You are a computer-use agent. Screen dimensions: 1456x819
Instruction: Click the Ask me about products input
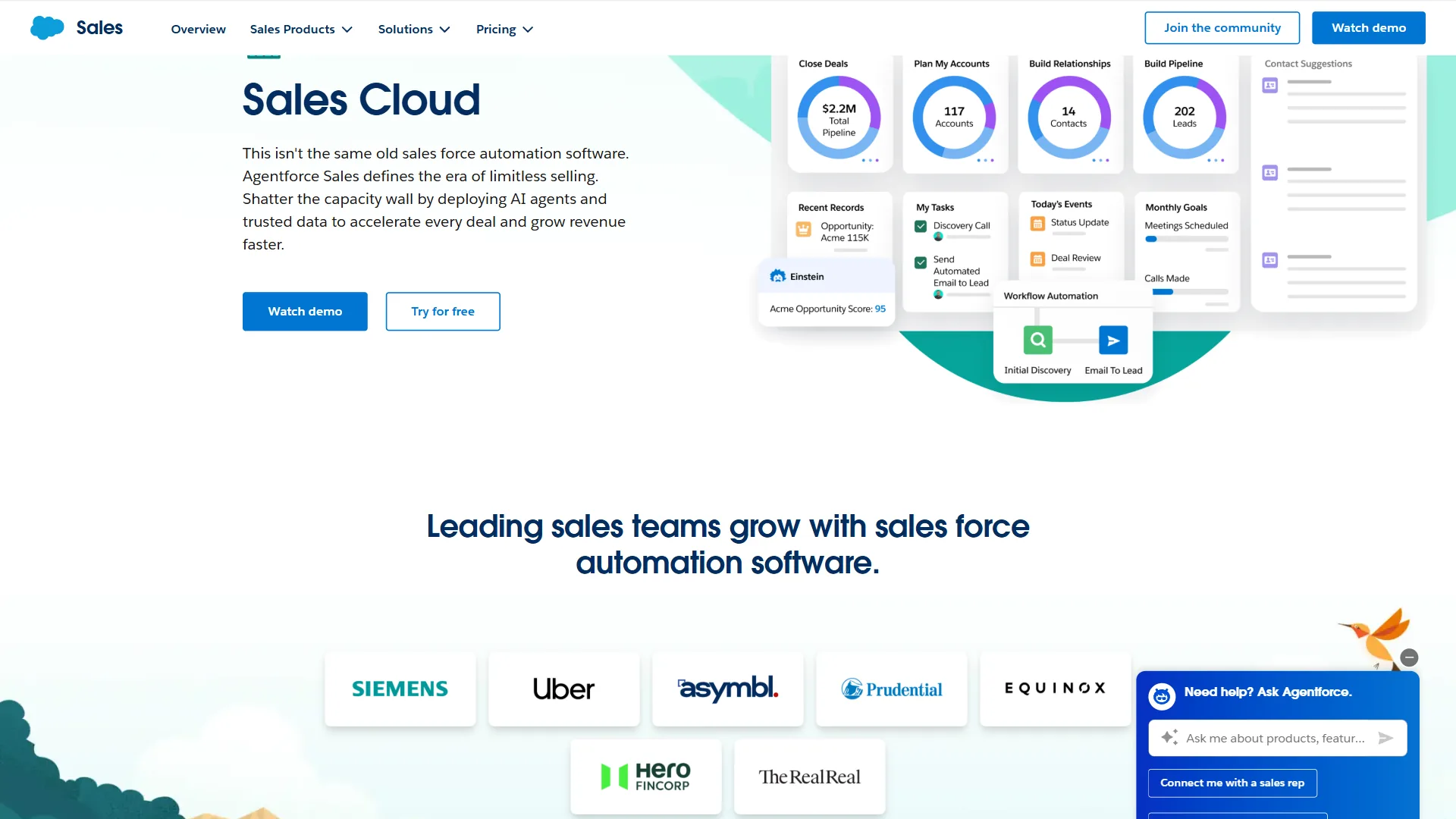pos(1276,738)
